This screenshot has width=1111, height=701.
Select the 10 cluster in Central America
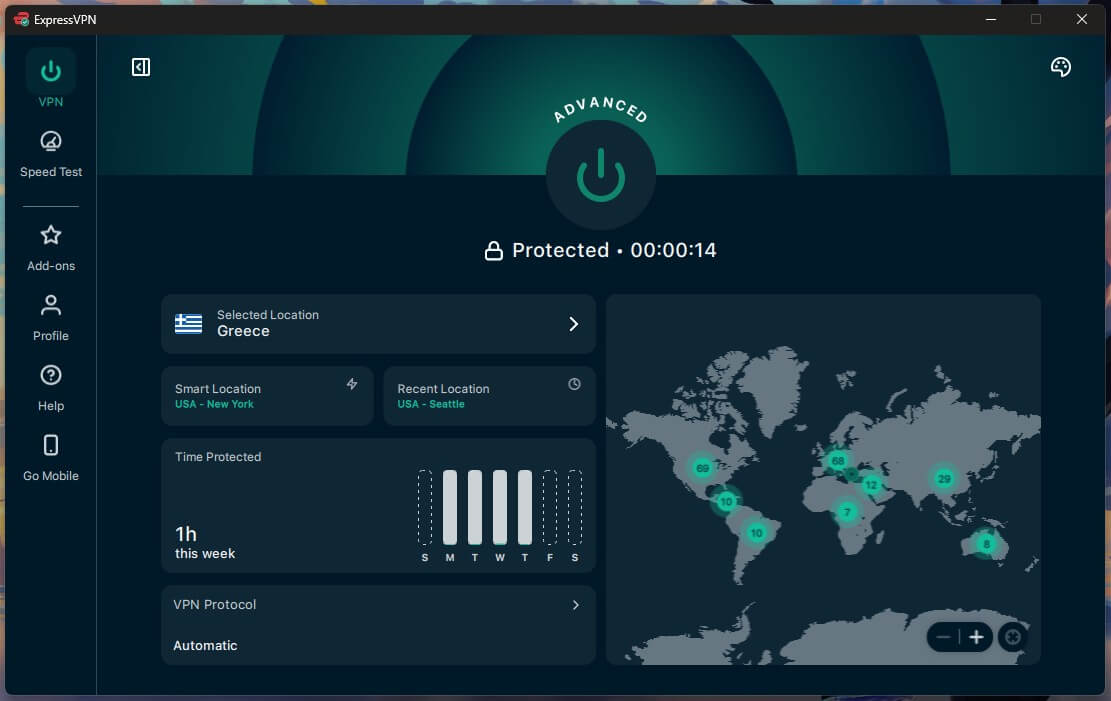(726, 502)
